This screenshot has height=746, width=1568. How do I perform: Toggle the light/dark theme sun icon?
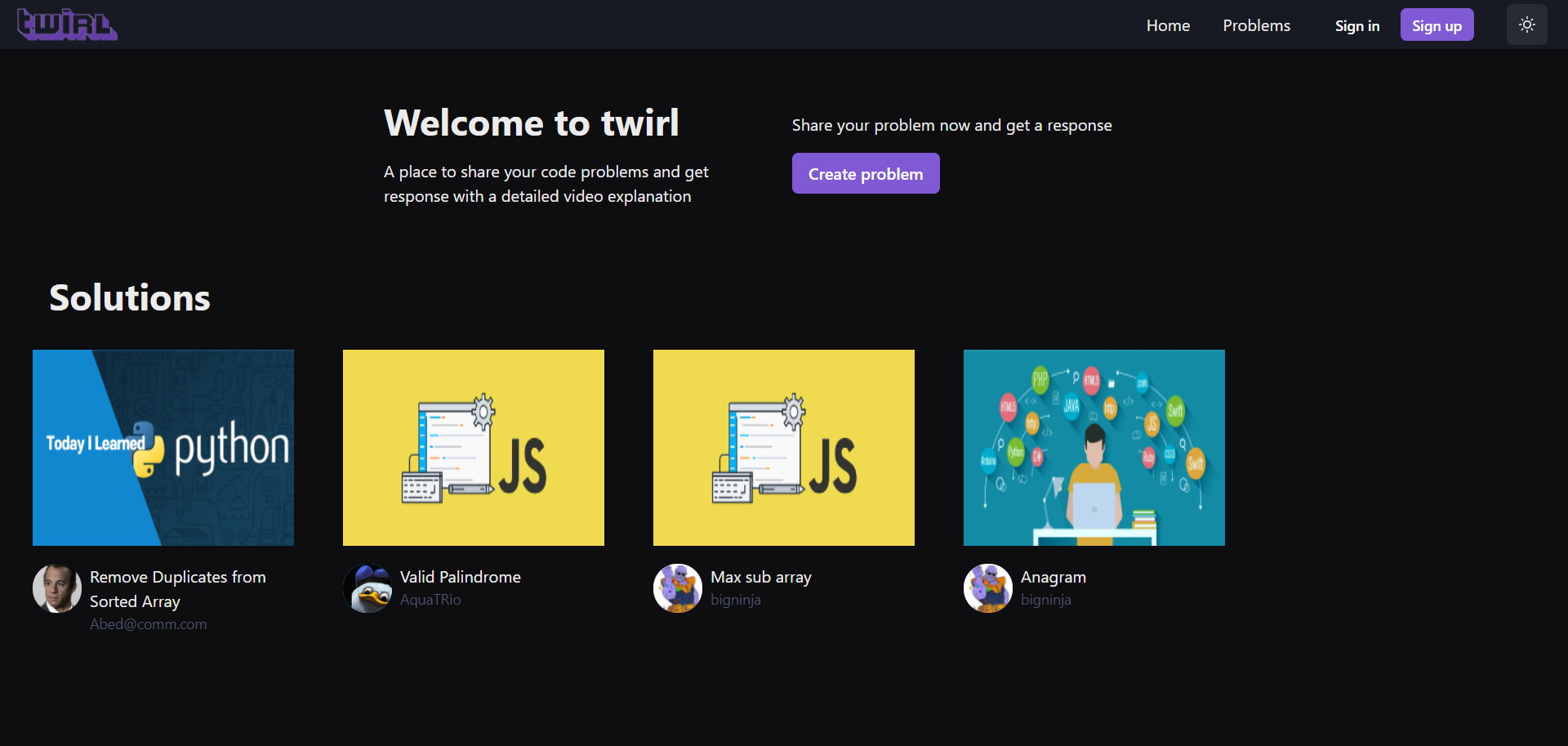1526,25
